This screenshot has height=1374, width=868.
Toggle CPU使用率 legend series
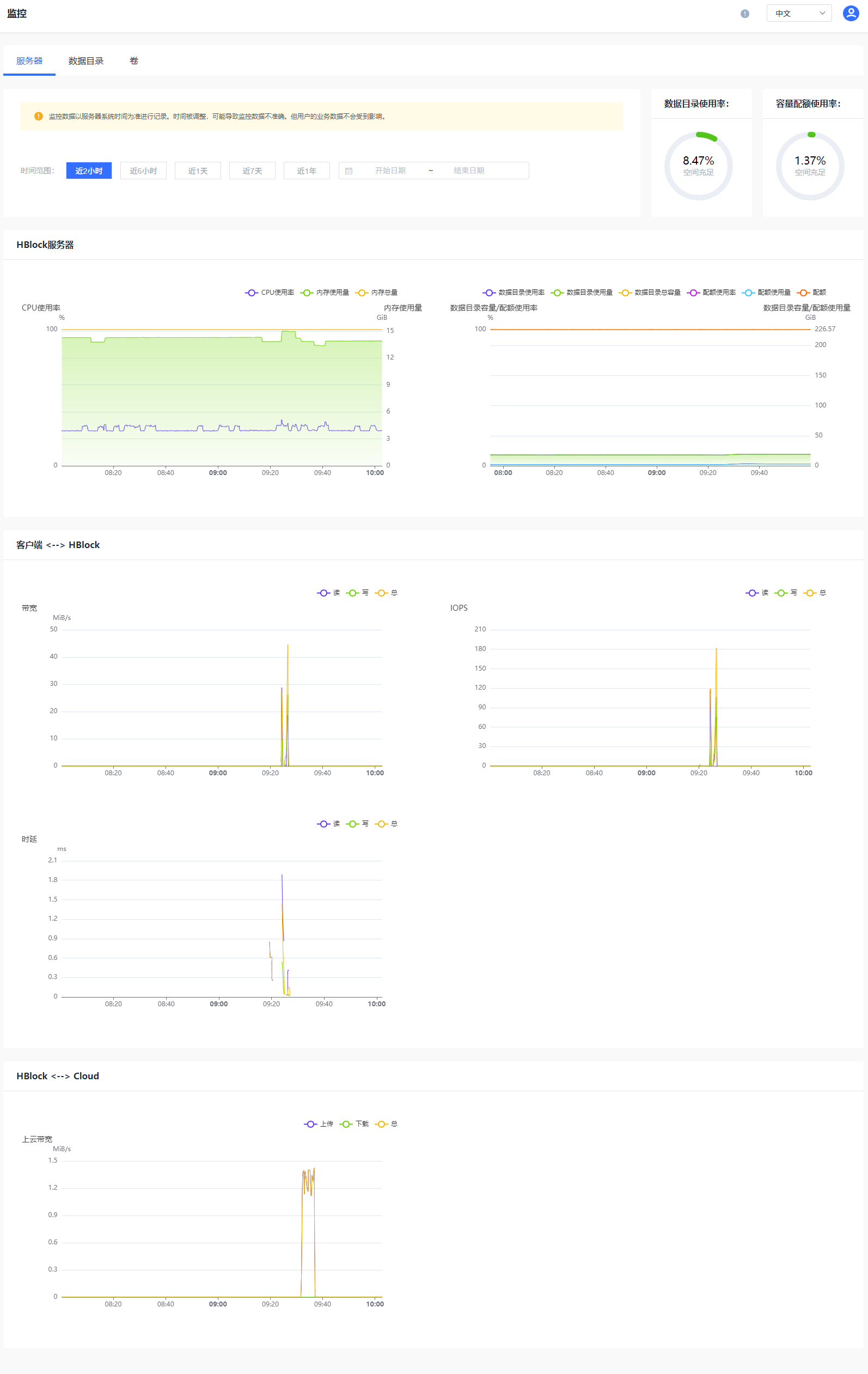click(269, 292)
